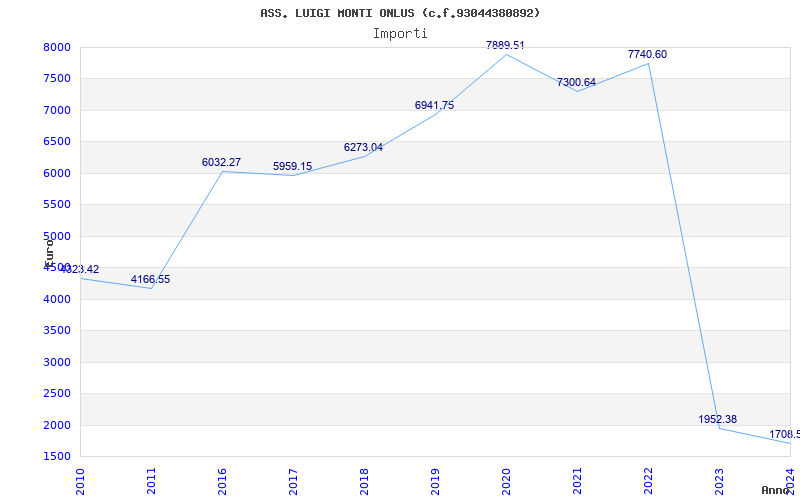The image size is (800, 500).
Task: Click the 2010 x-axis year label
Action: [81, 481]
